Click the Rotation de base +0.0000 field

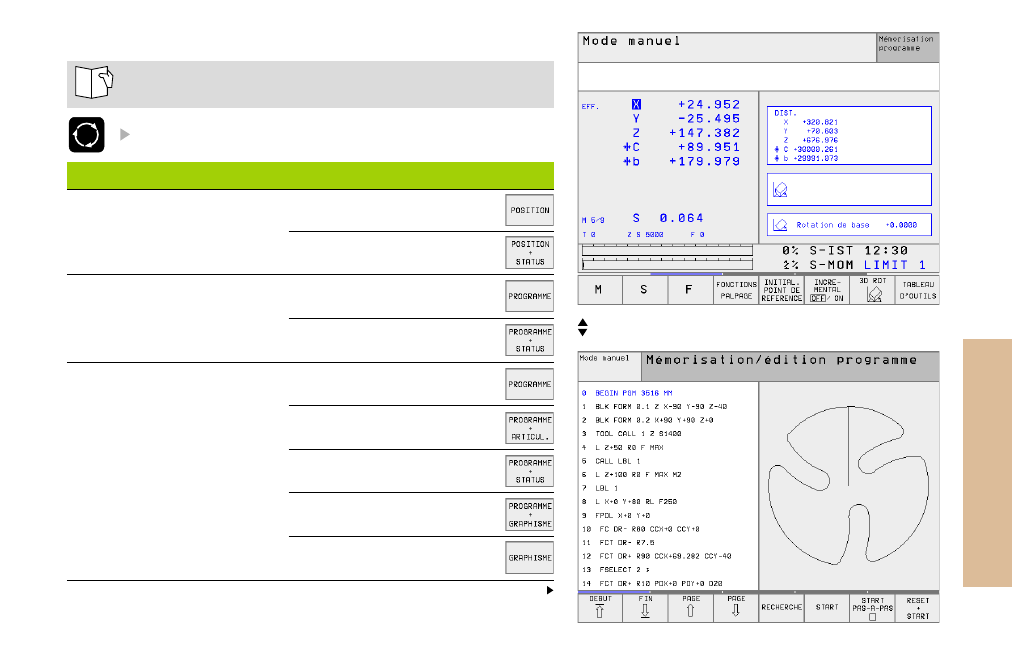(849, 225)
